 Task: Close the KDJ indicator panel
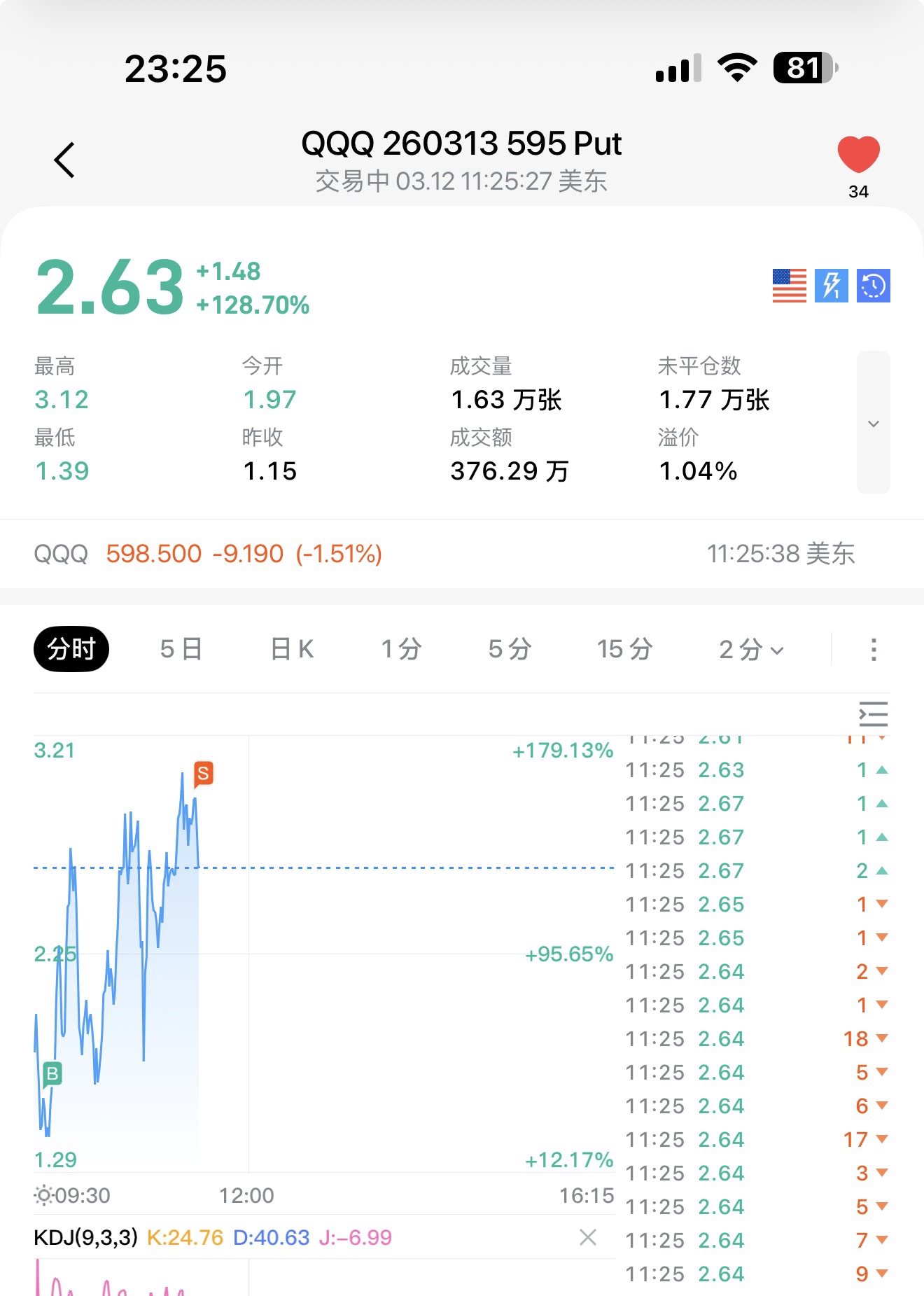(x=588, y=1237)
